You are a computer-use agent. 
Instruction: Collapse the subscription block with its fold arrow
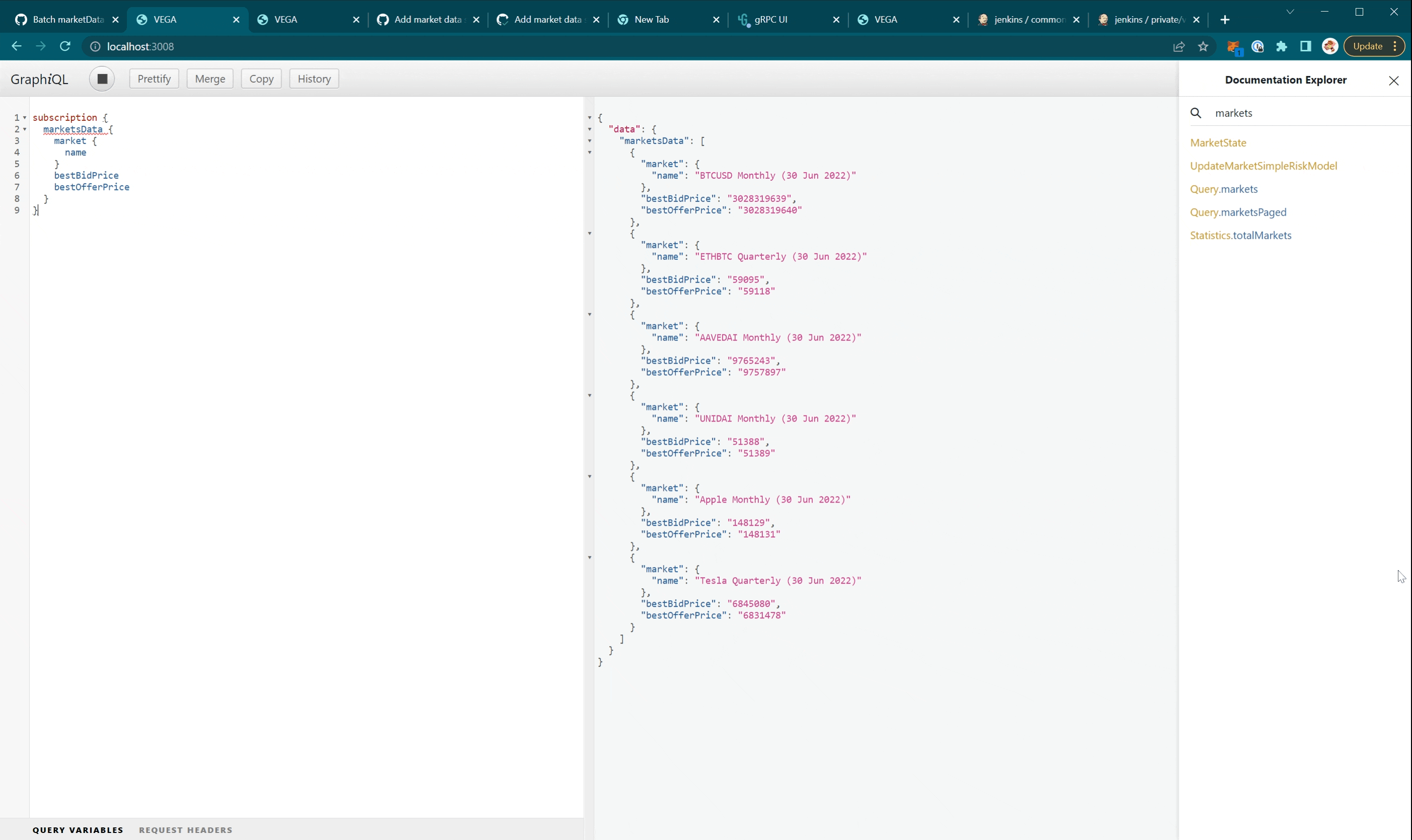pos(23,117)
